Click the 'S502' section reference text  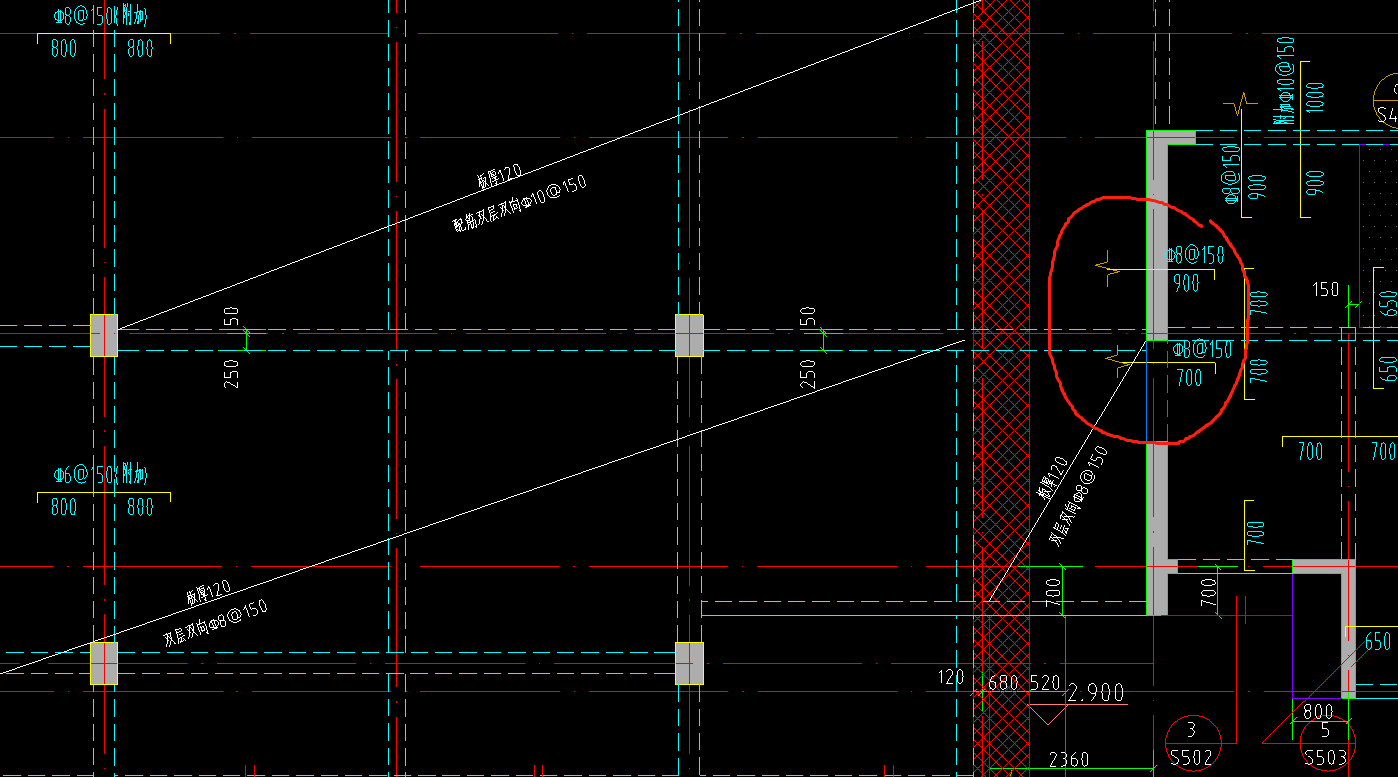coord(1191,758)
